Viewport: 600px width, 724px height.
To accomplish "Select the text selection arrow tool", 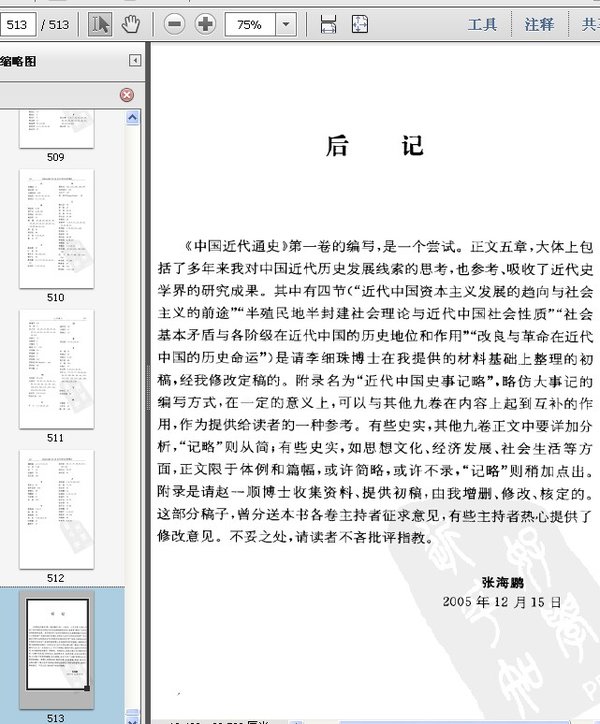I will pyautogui.click(x=100, y=24).
